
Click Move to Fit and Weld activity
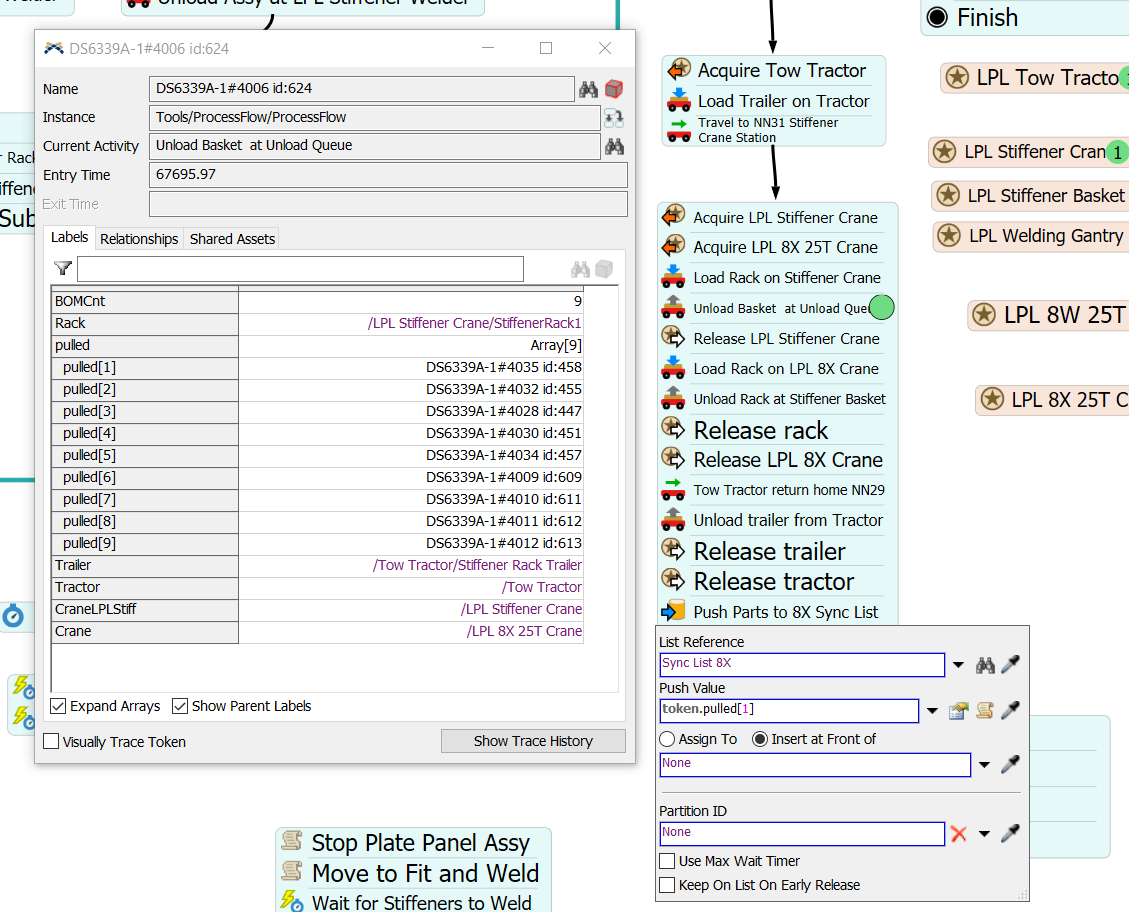[425, 873]
